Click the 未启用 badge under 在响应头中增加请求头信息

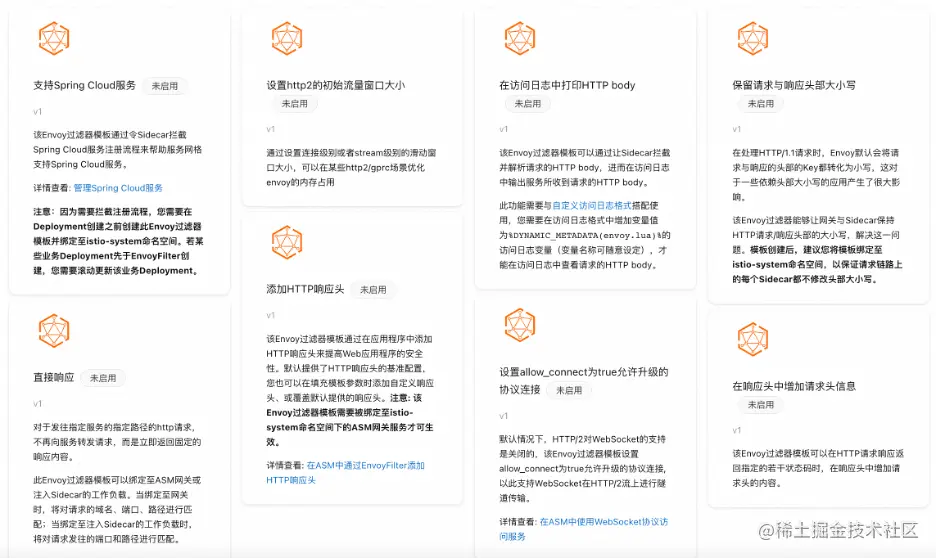(760, 405)
